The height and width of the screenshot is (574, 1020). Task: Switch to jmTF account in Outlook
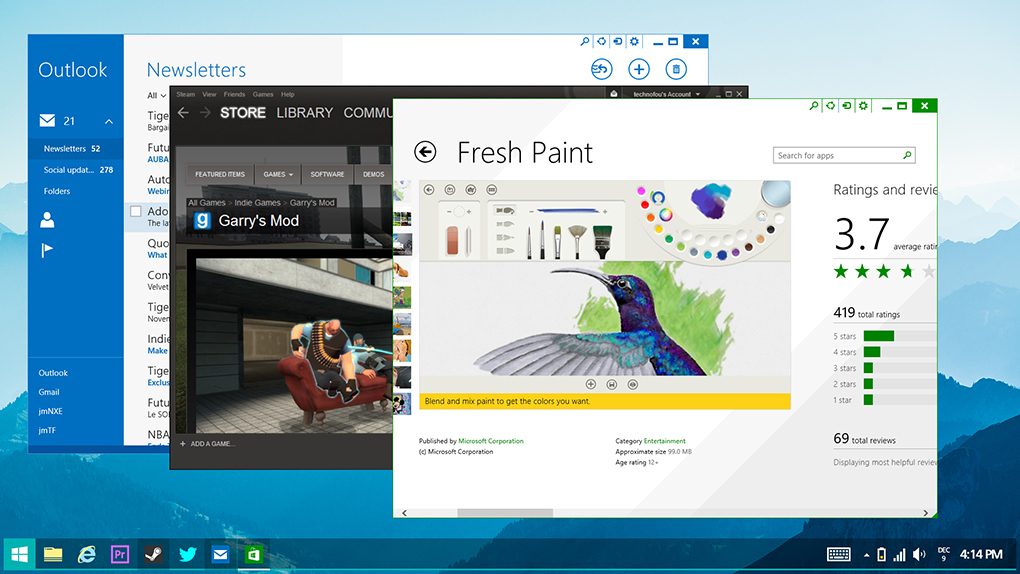[x=47, y=430]
